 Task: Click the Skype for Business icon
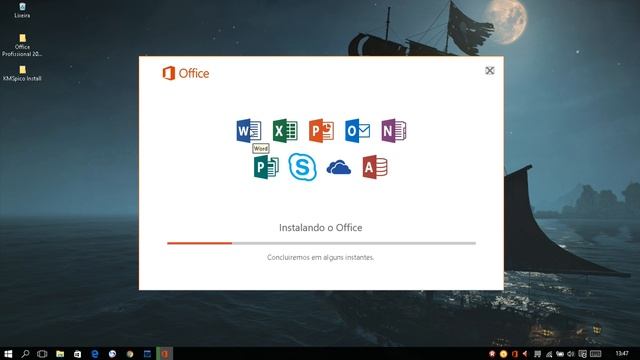302,167
